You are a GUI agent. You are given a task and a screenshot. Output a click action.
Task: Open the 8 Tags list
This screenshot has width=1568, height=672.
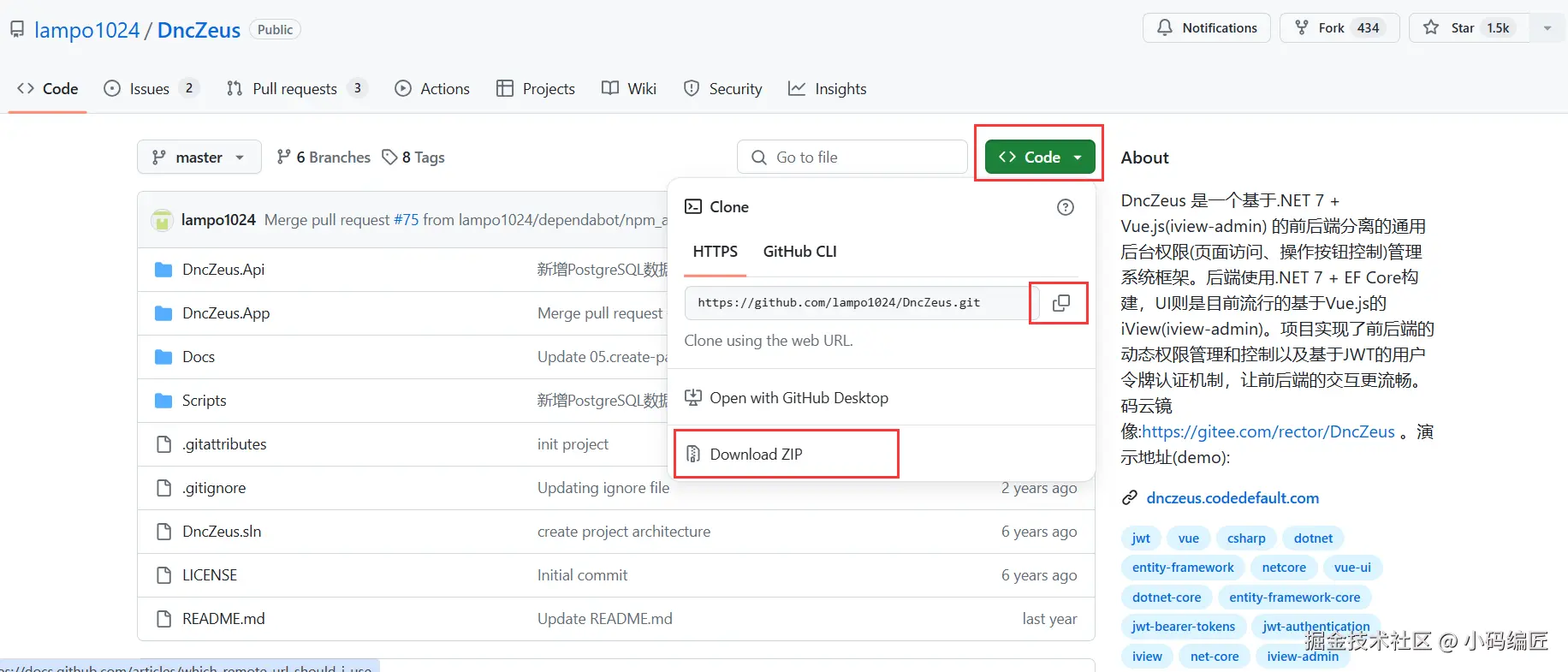pos(413,158)
